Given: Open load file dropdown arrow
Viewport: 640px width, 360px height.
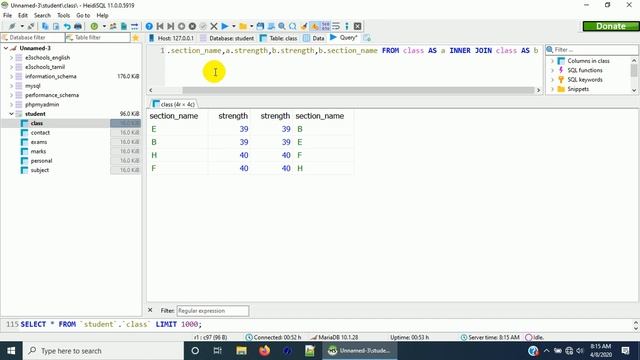Looking at the screenshot, I should [251, 26].
